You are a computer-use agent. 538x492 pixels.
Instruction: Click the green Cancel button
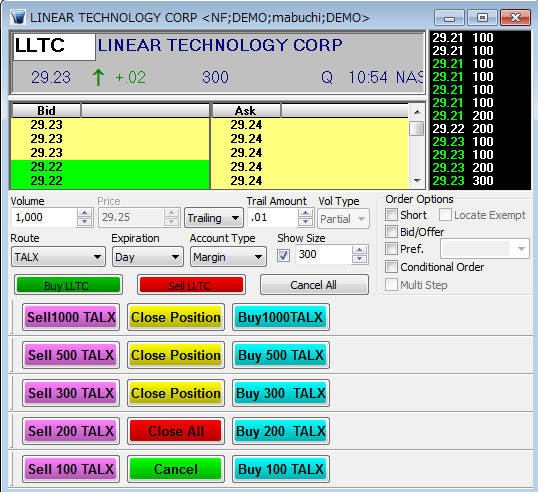(x=176, y=469)
